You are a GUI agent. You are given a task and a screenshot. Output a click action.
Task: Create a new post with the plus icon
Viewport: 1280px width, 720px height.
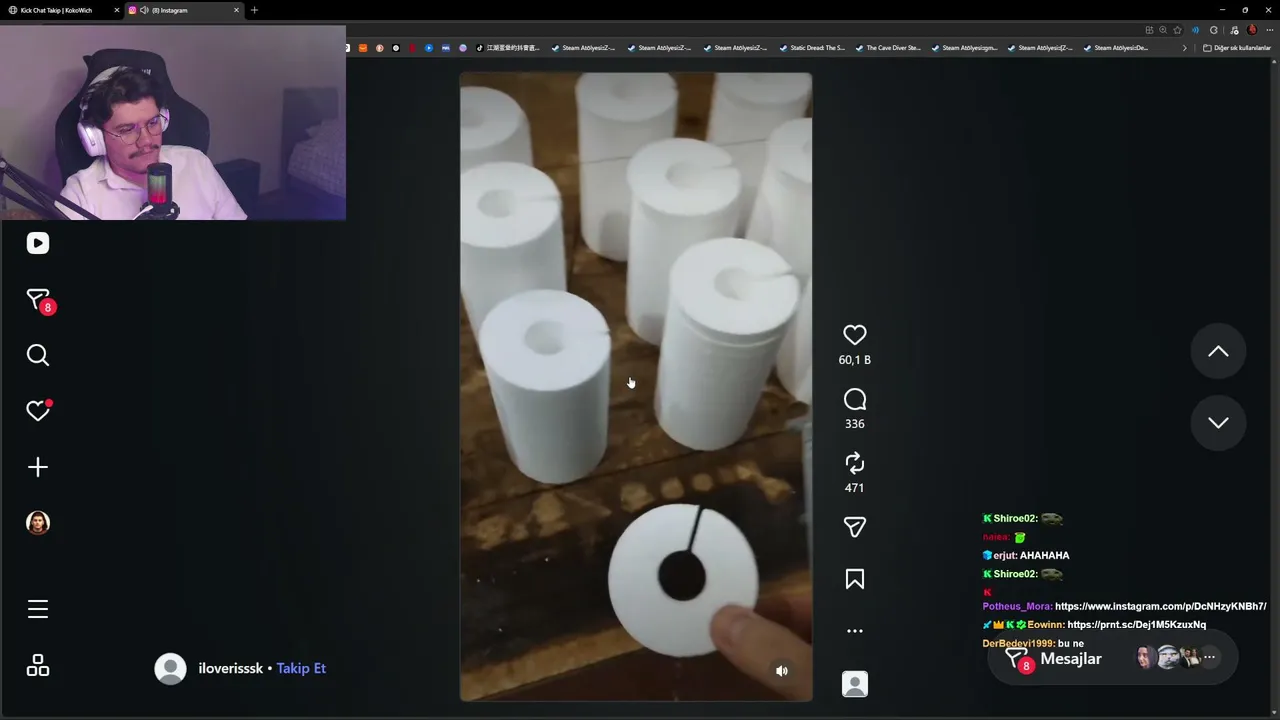(38, 467)
